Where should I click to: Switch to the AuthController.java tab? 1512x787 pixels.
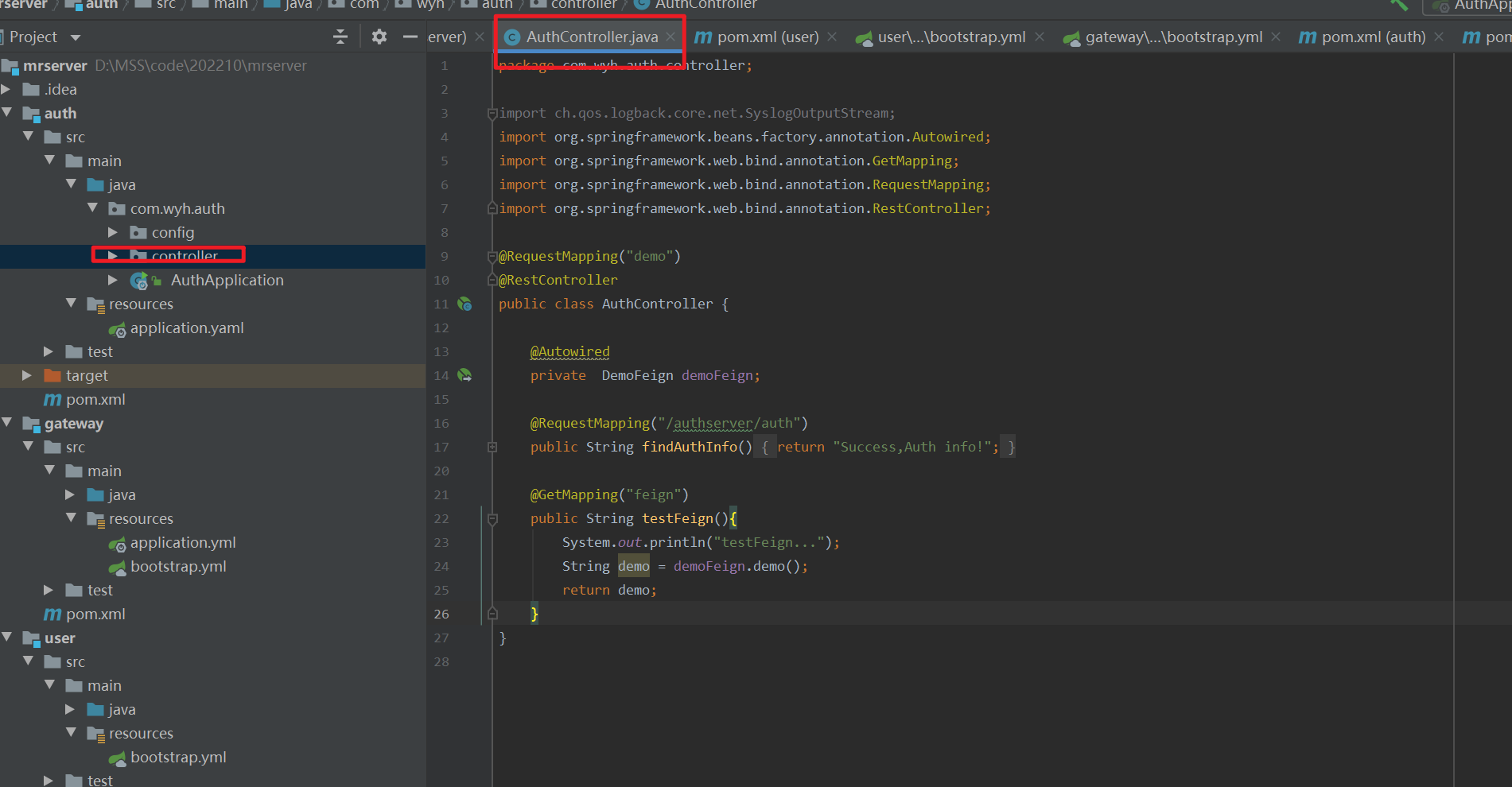coord(592,37)
